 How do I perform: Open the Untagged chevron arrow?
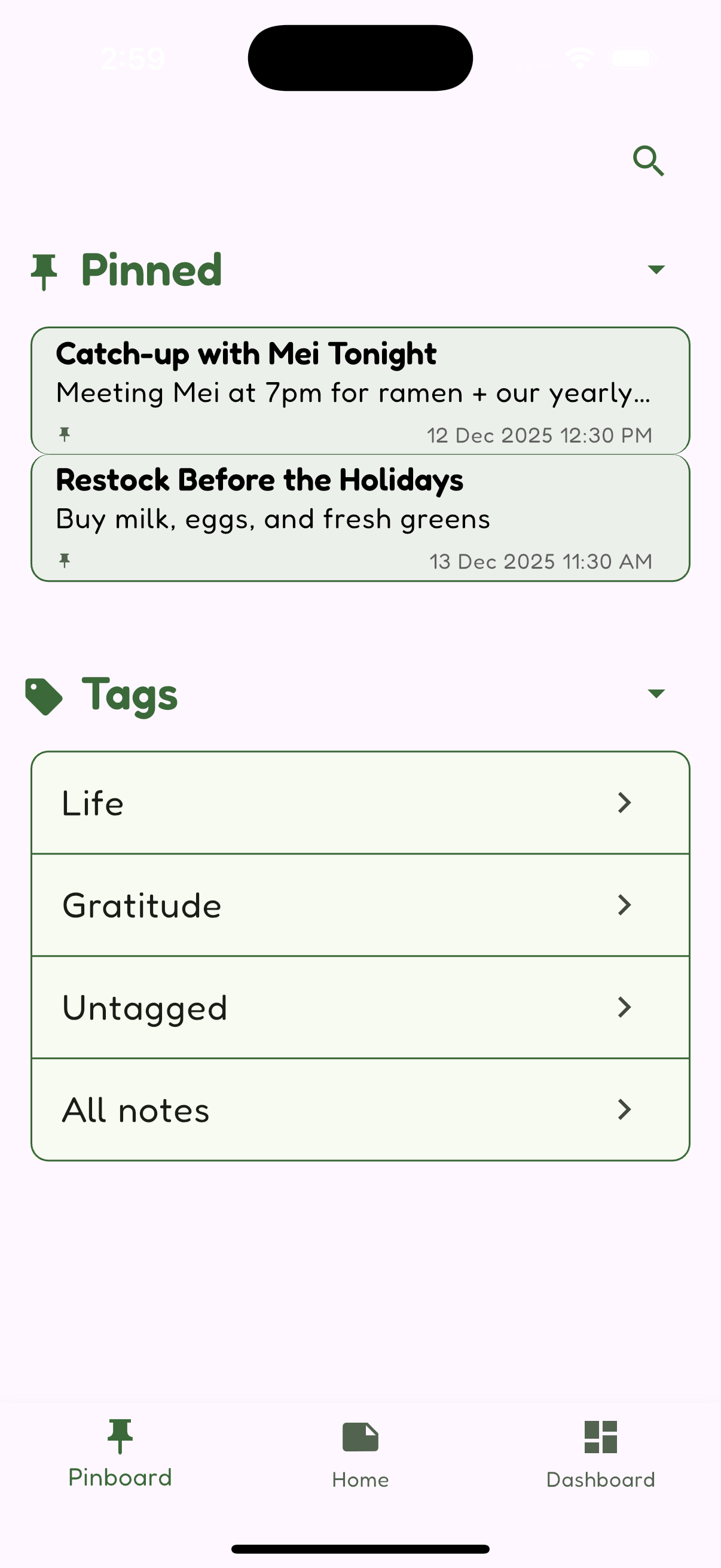click(x=624, y=1008)
